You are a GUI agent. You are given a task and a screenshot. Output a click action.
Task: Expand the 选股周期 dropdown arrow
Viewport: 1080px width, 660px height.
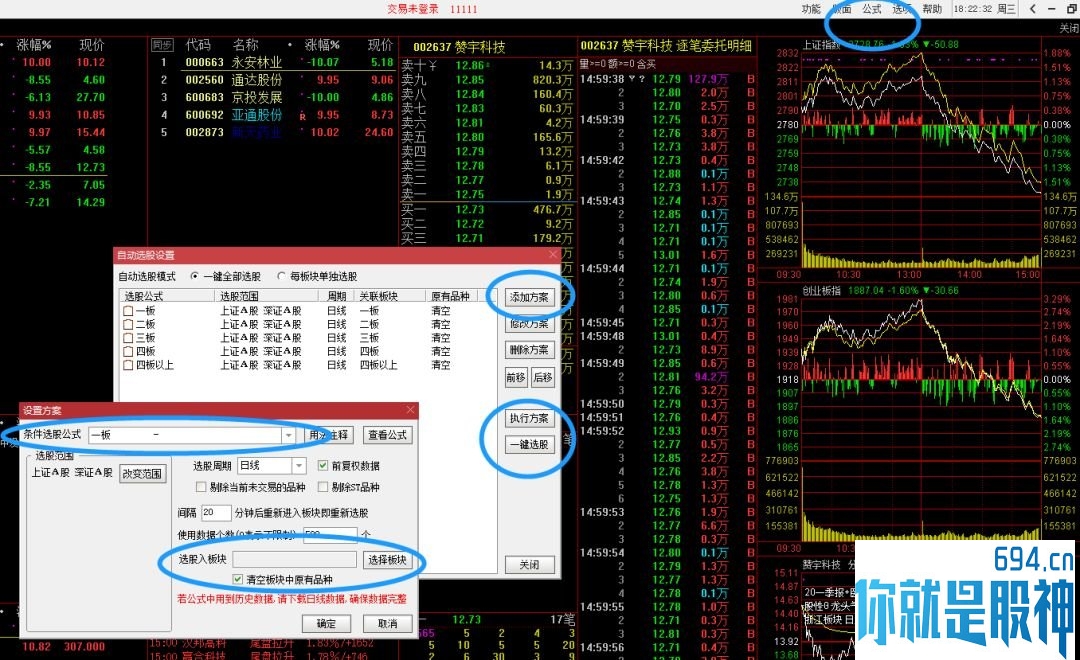point(299,466)
